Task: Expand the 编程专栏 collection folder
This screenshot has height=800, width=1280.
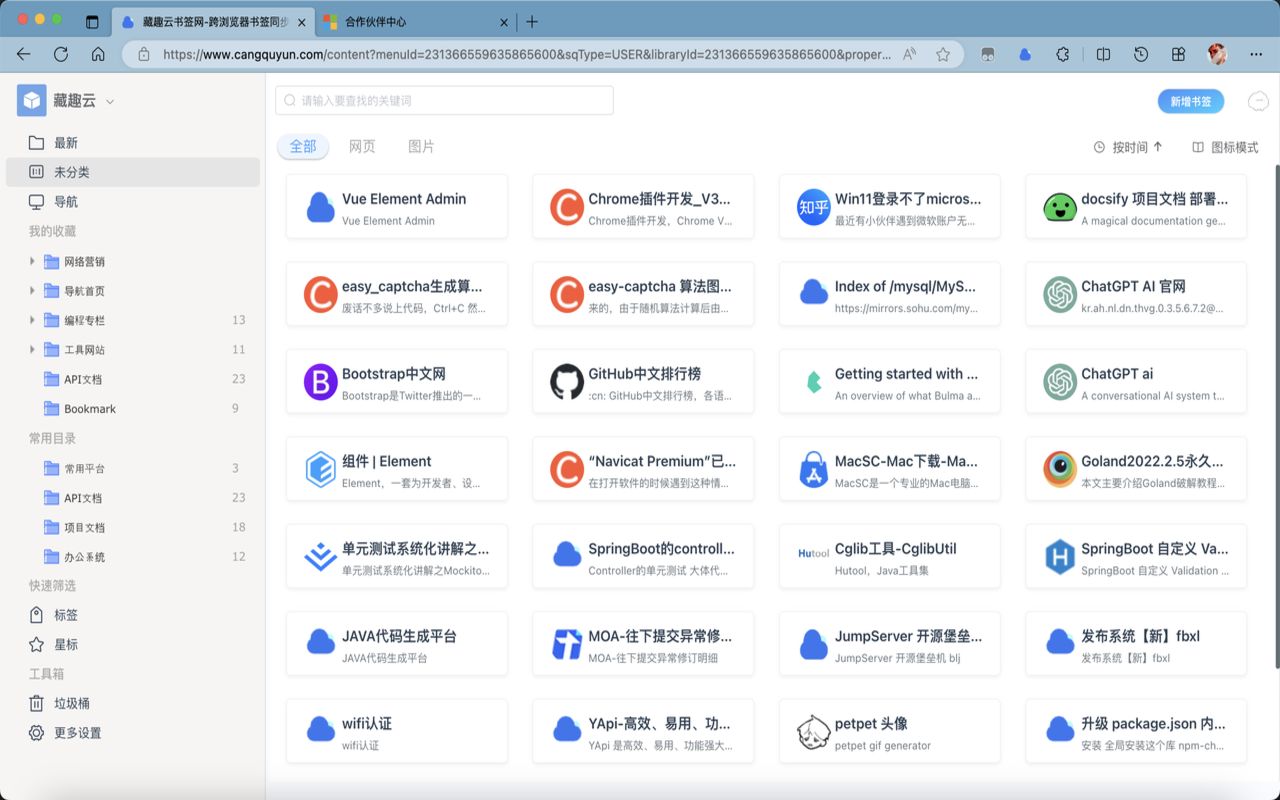Action: tap(34, 320)
